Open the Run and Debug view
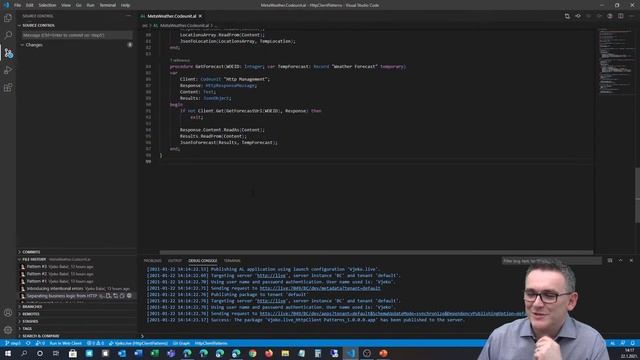Screen dimensions: 640x360 click(8, 70)
